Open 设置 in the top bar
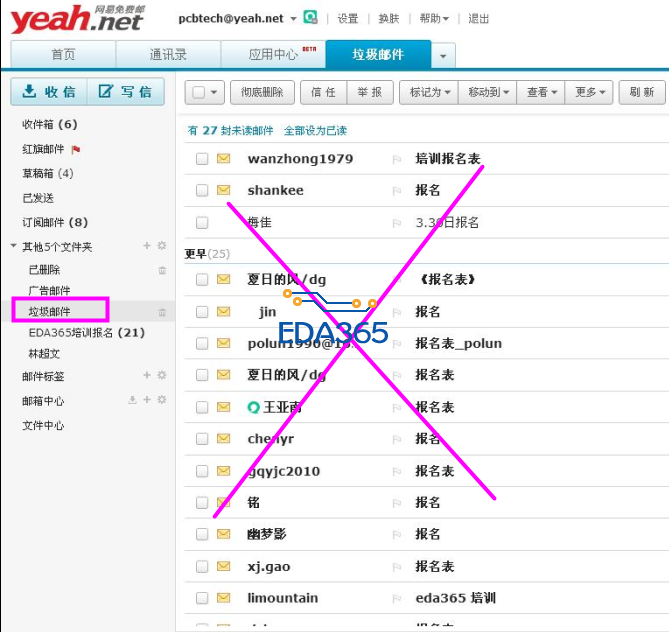This screenshot has width=669, height=632. [x=348, y=19]
